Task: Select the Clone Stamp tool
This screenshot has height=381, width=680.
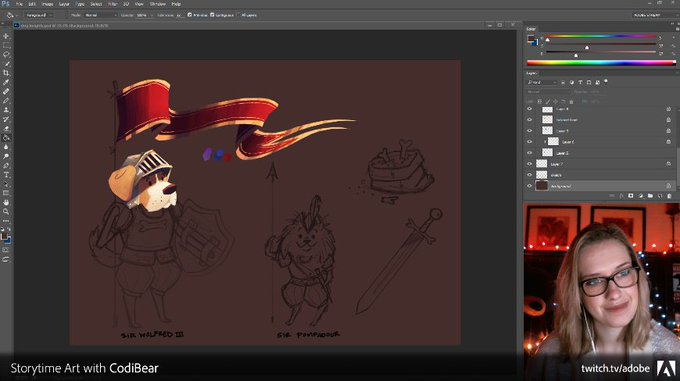Action: (x=6, y=110)
